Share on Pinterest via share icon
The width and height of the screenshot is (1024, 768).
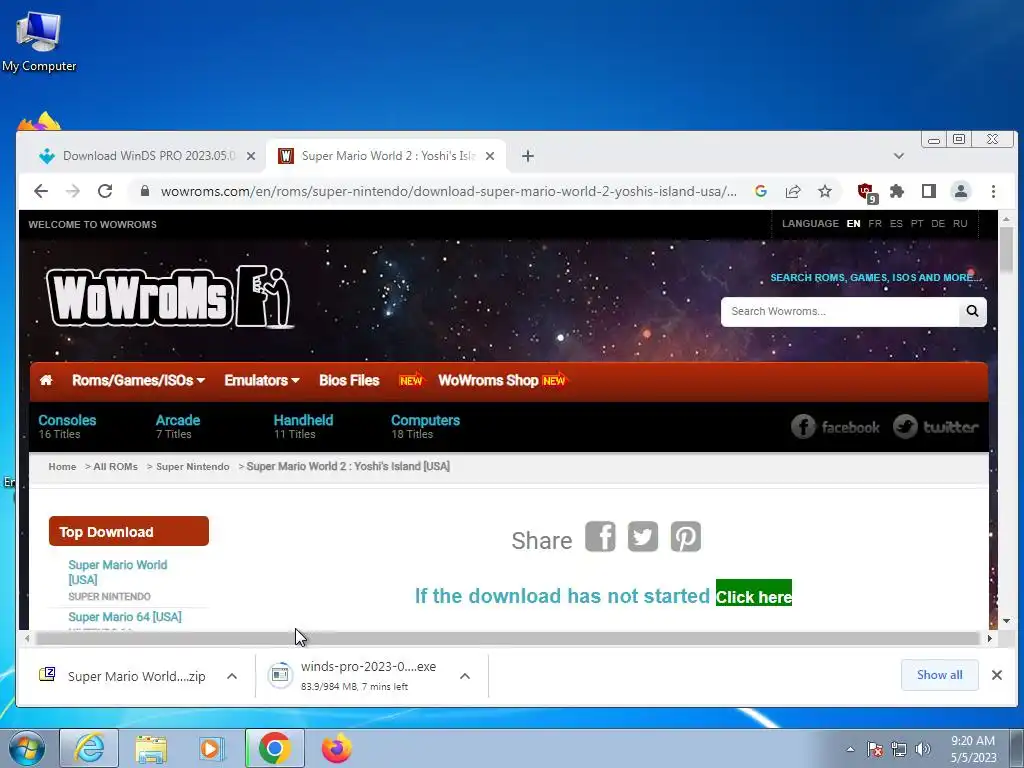pos(686,537)
